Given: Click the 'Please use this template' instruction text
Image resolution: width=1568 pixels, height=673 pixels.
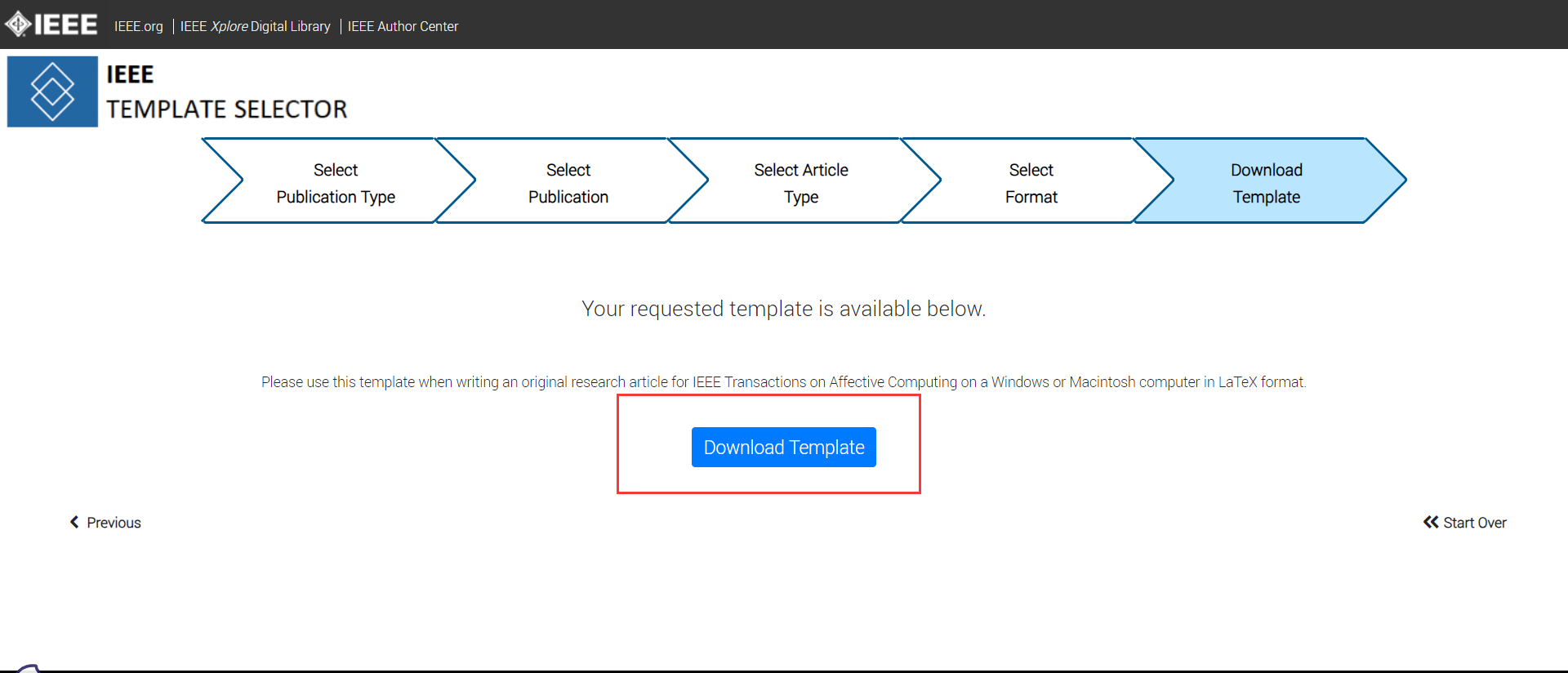Looking at the screenshot, I should pyautogui.click(x=784, y=382).
